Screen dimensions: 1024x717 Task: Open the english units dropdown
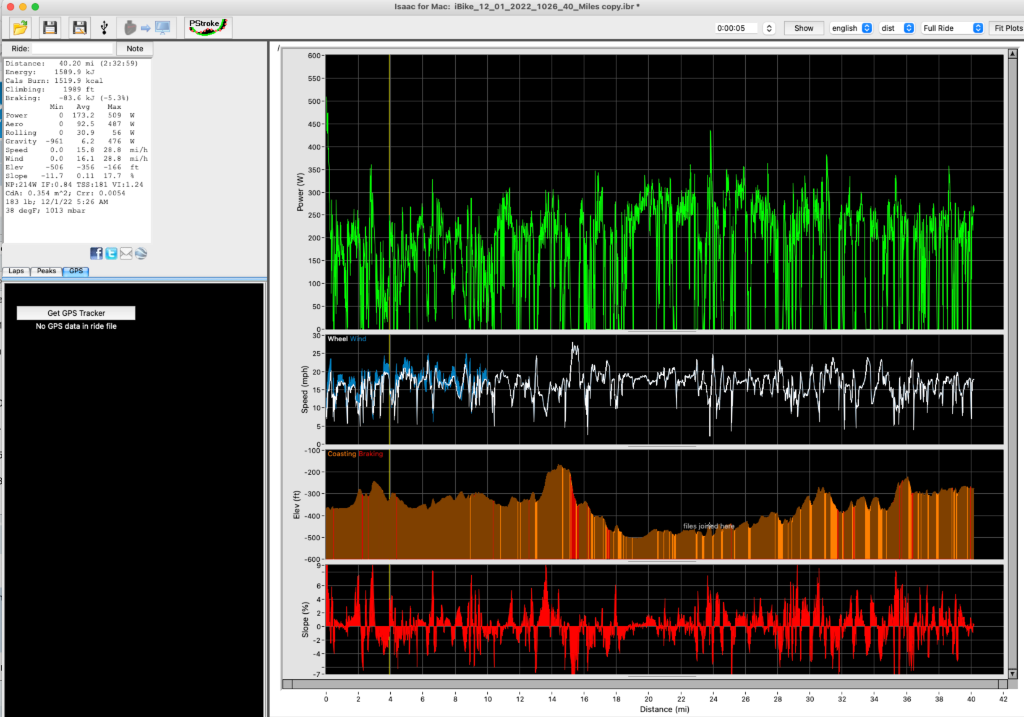(852, 27)
